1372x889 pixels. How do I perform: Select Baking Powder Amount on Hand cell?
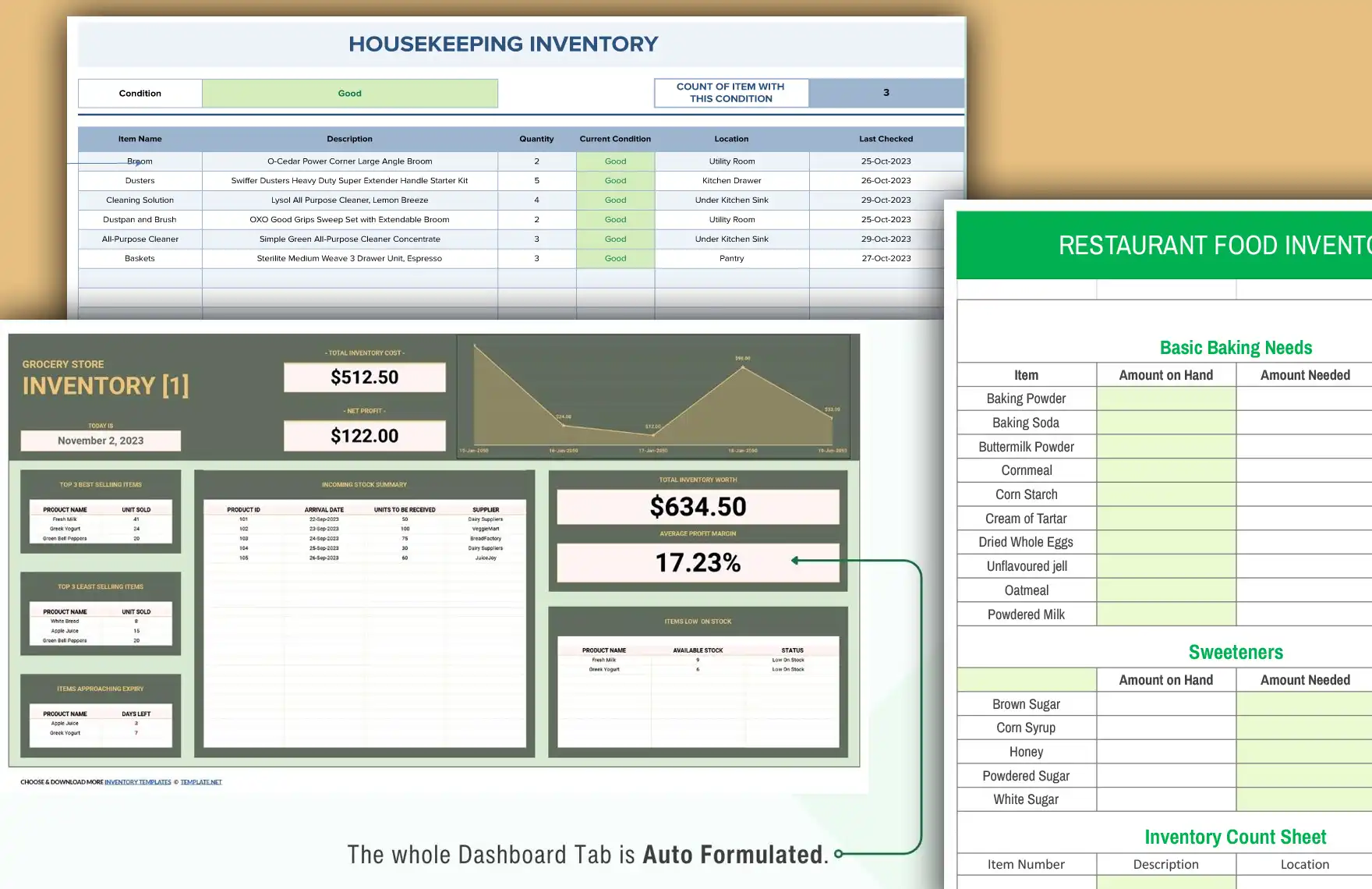click(x=1165, y=398)
